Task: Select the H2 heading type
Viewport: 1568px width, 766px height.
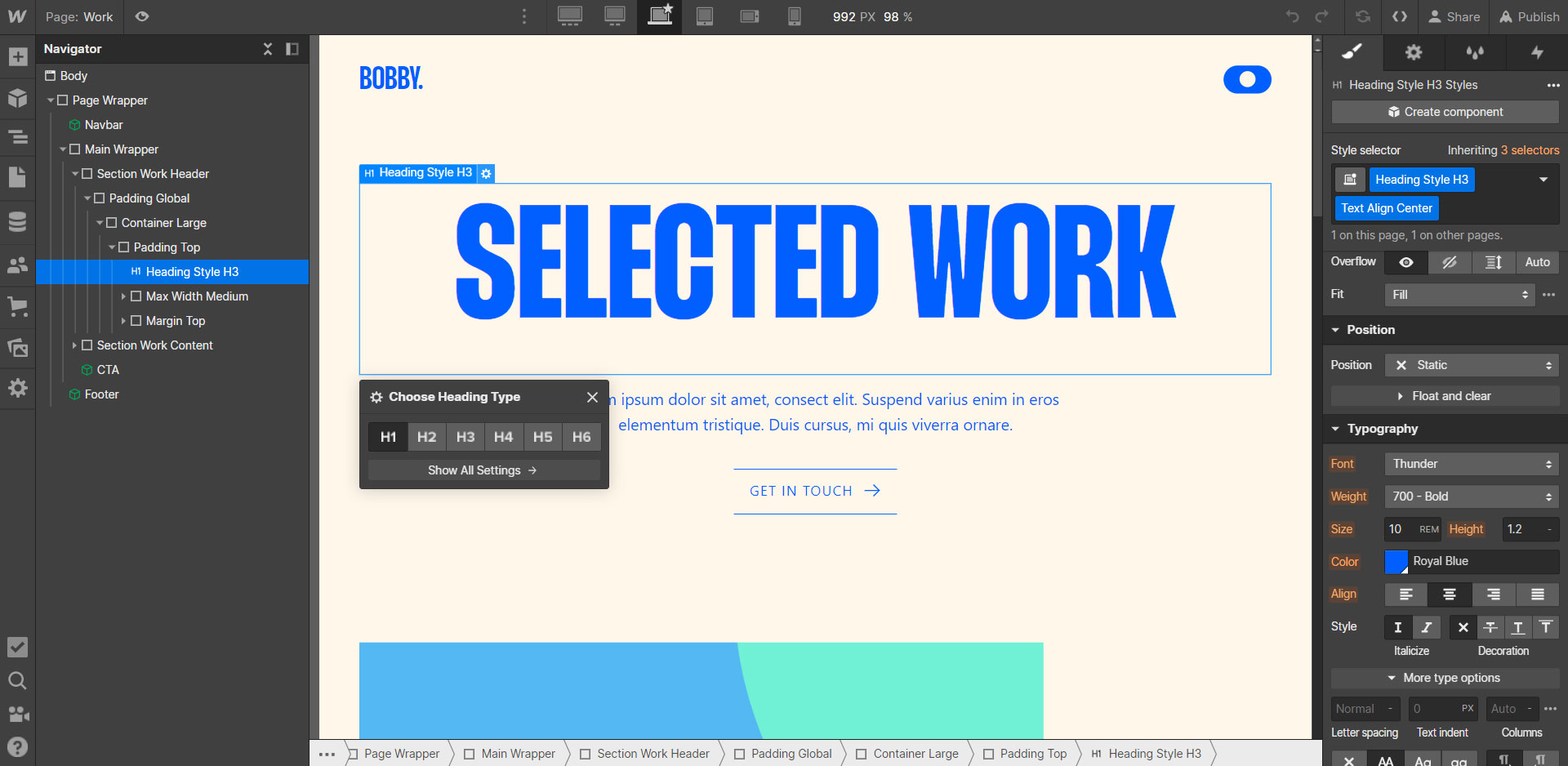Action: pos(426,437)
